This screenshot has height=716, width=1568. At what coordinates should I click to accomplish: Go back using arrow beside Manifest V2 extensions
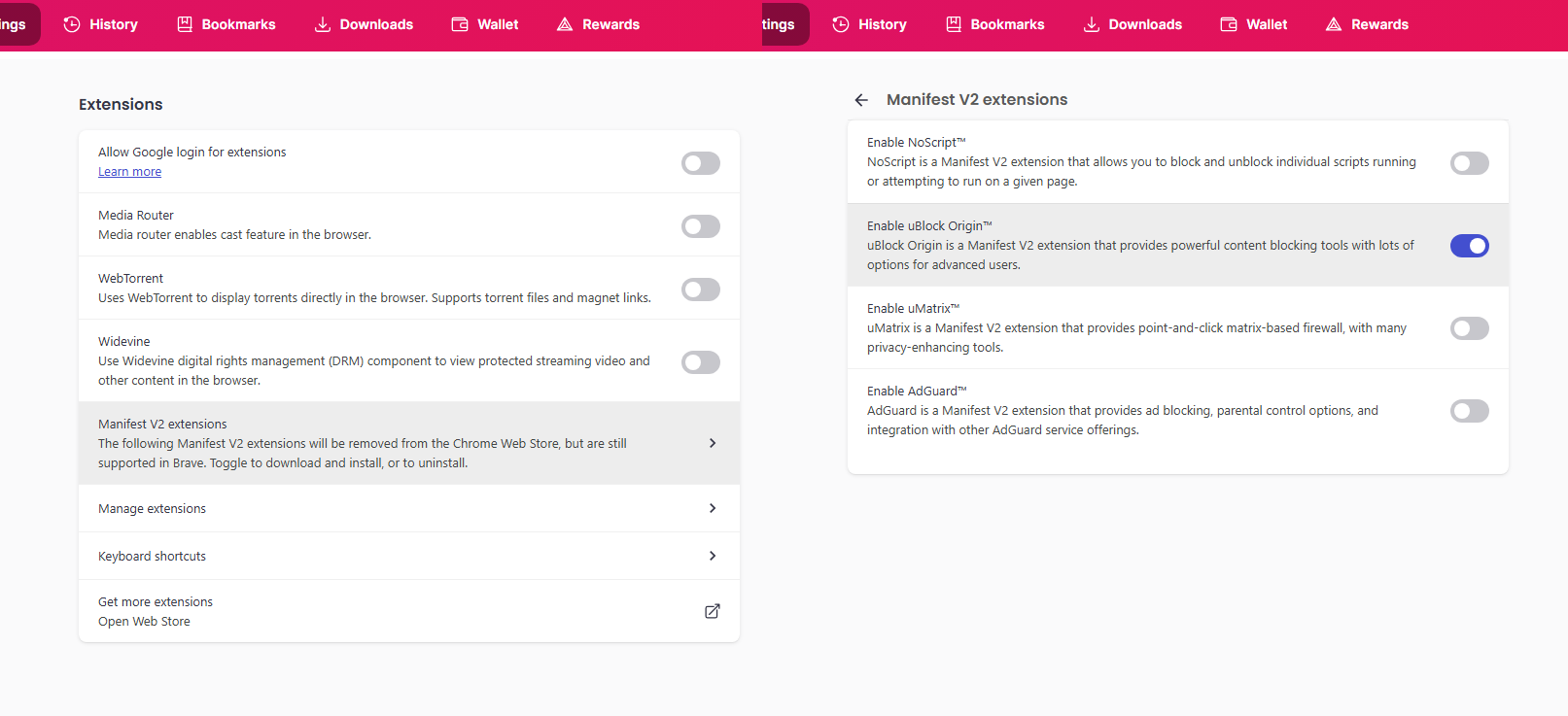point(861,100)
